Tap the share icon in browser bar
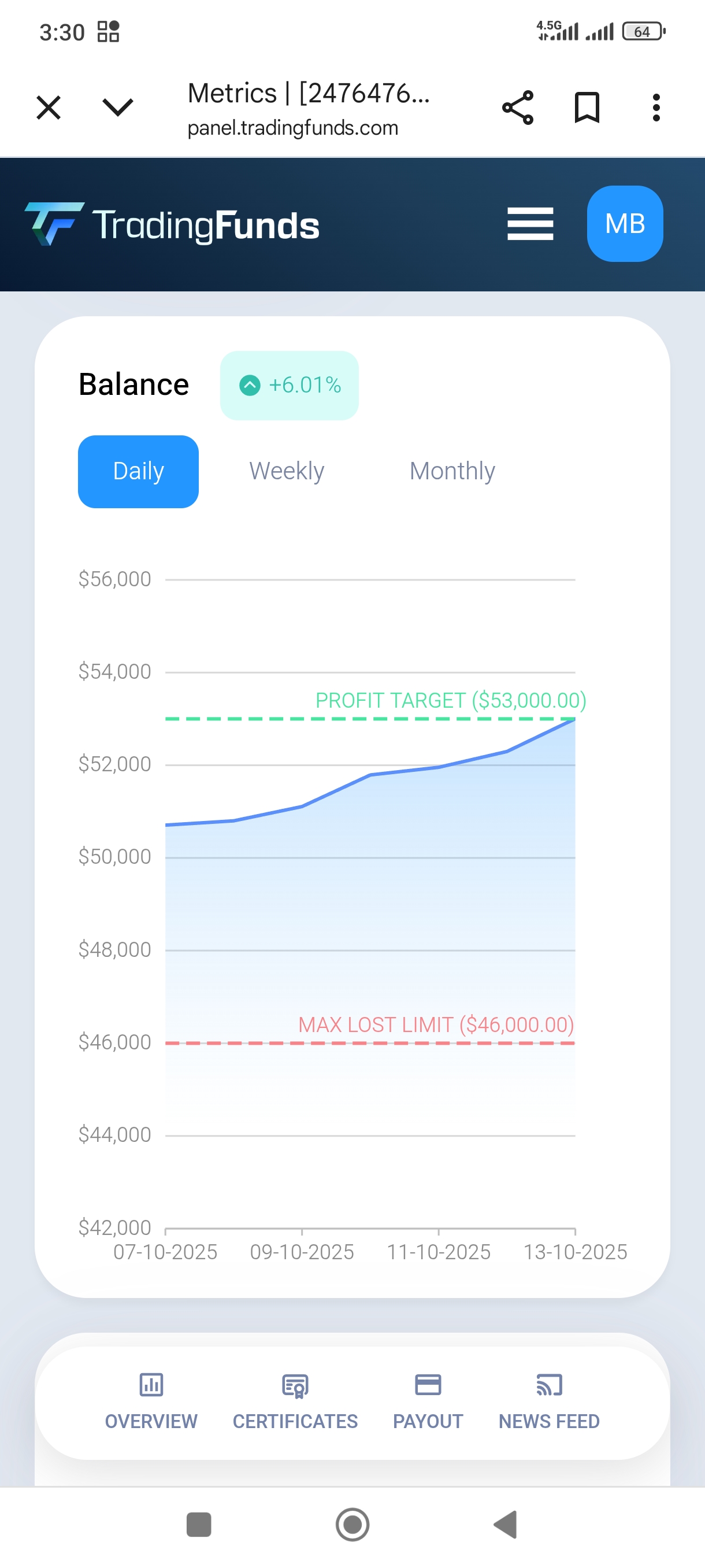Viewport: 705px width, 1568px height. (x=517, y=108)
